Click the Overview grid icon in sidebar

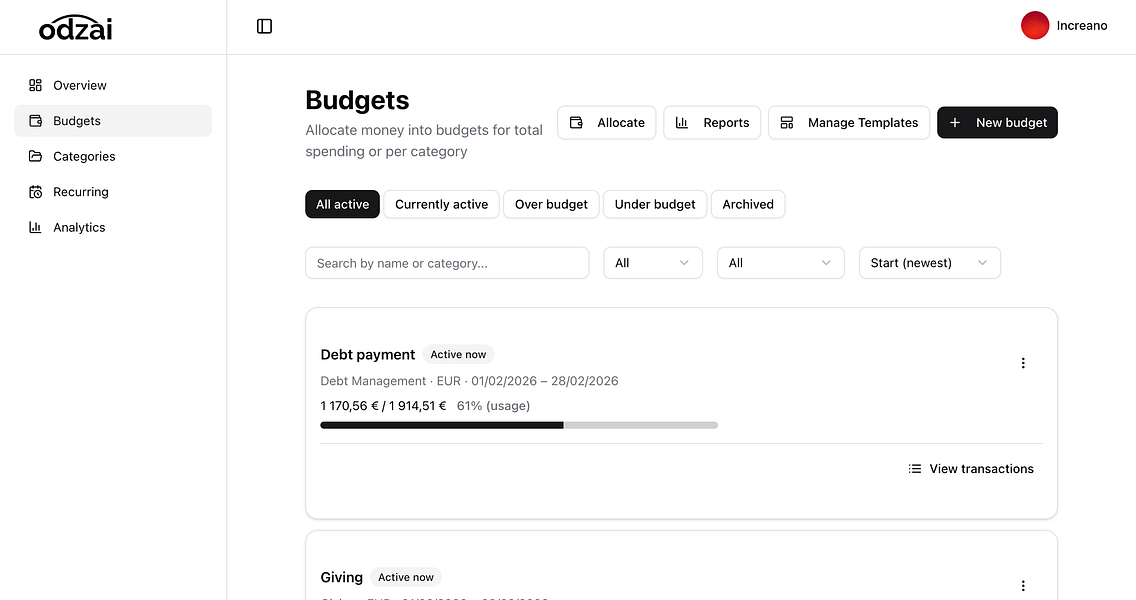coord(36,86)
